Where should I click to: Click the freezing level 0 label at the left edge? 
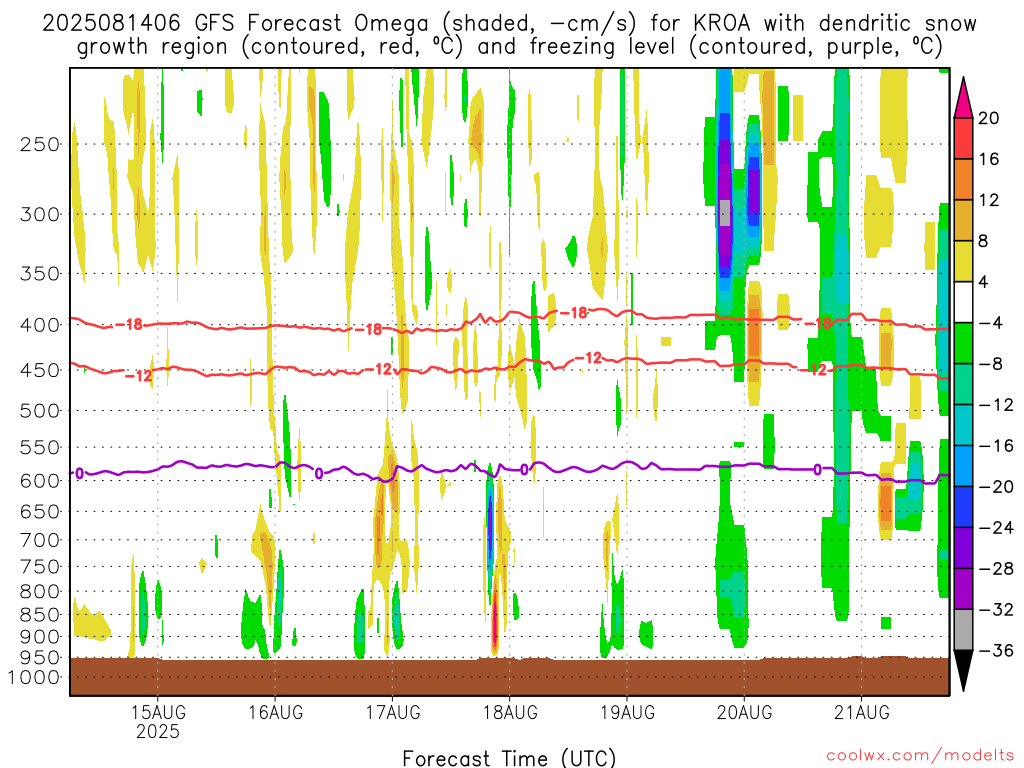coord(79,473)
